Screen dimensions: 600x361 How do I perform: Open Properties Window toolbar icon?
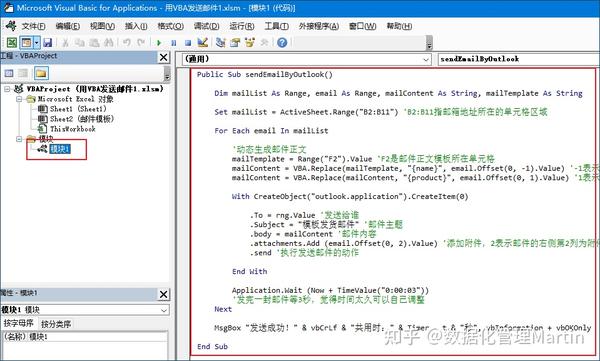(235, 42)
